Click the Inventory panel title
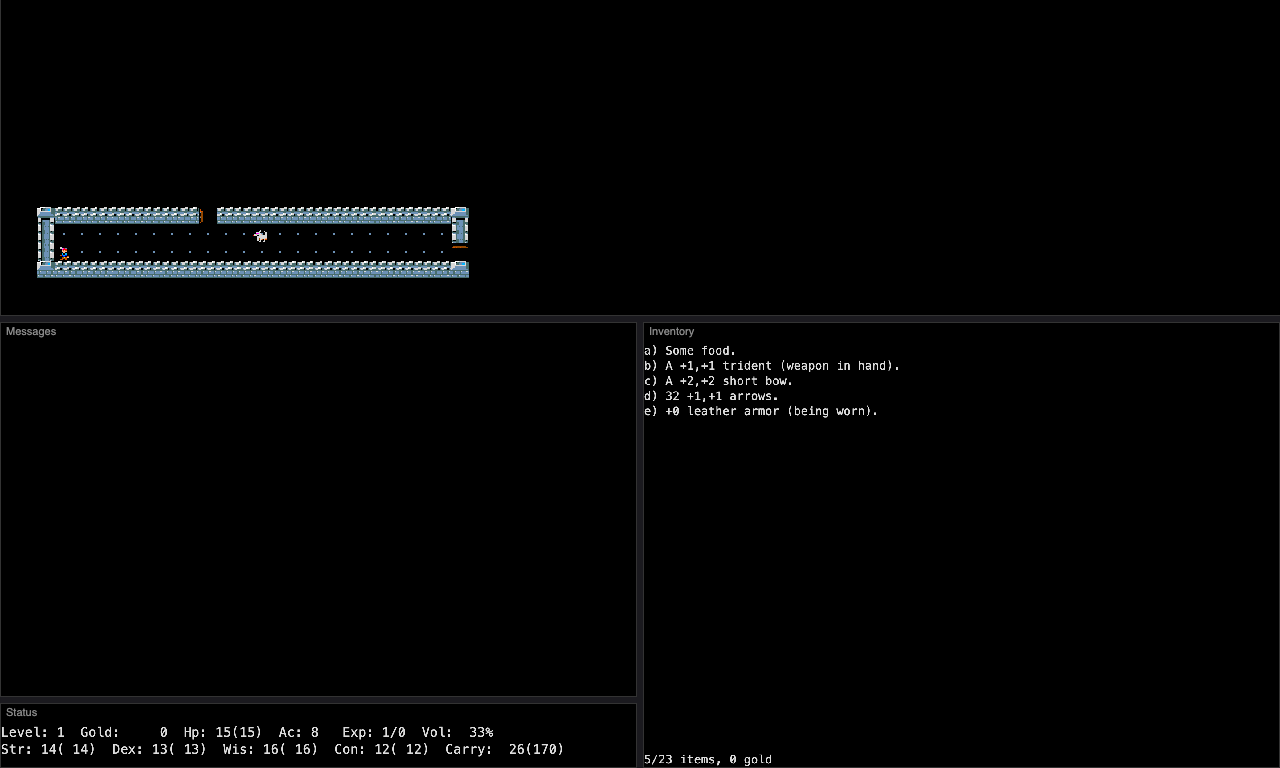Image resolution: width=1280 pixels, height=768 pixels. click(671, 331)
